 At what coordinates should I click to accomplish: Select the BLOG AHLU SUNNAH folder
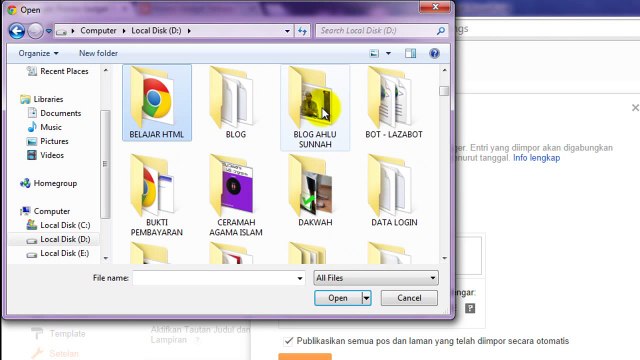315,108
